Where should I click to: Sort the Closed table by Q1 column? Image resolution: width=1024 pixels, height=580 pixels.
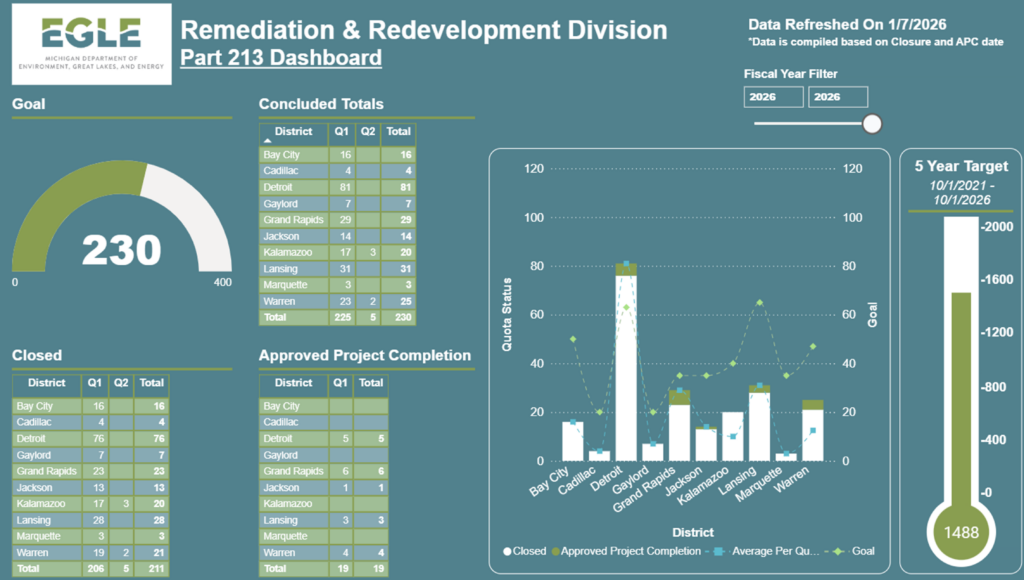[x=94, y=383]
